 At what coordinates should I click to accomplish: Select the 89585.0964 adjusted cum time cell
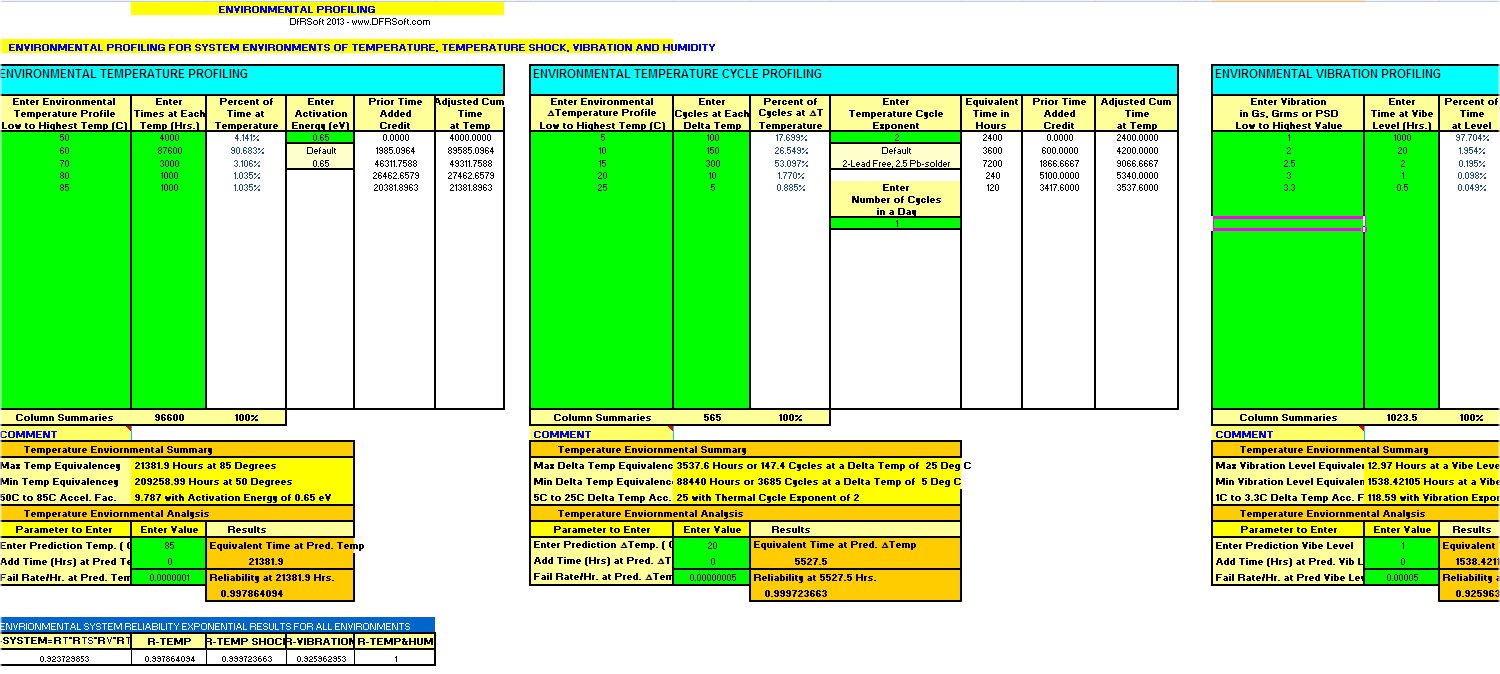point(469,150)
